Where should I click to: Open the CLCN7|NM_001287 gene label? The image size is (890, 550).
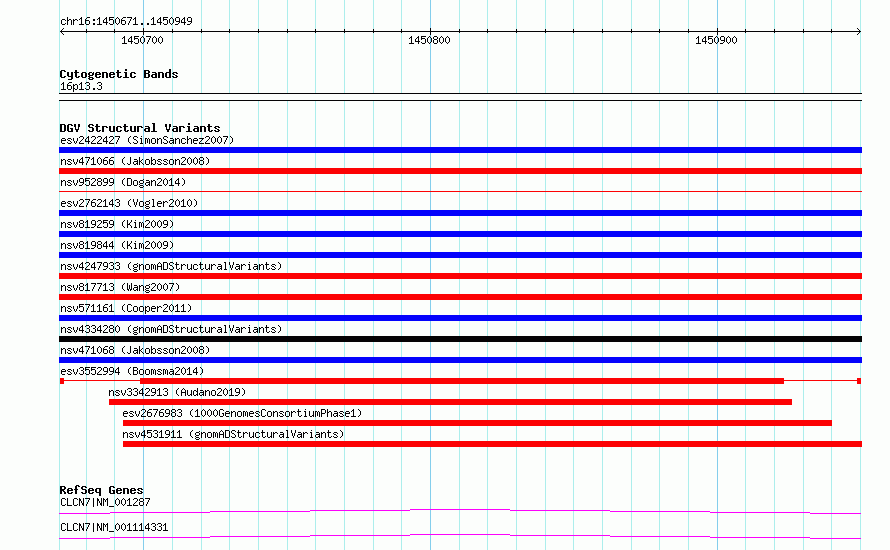click(105, 502)
